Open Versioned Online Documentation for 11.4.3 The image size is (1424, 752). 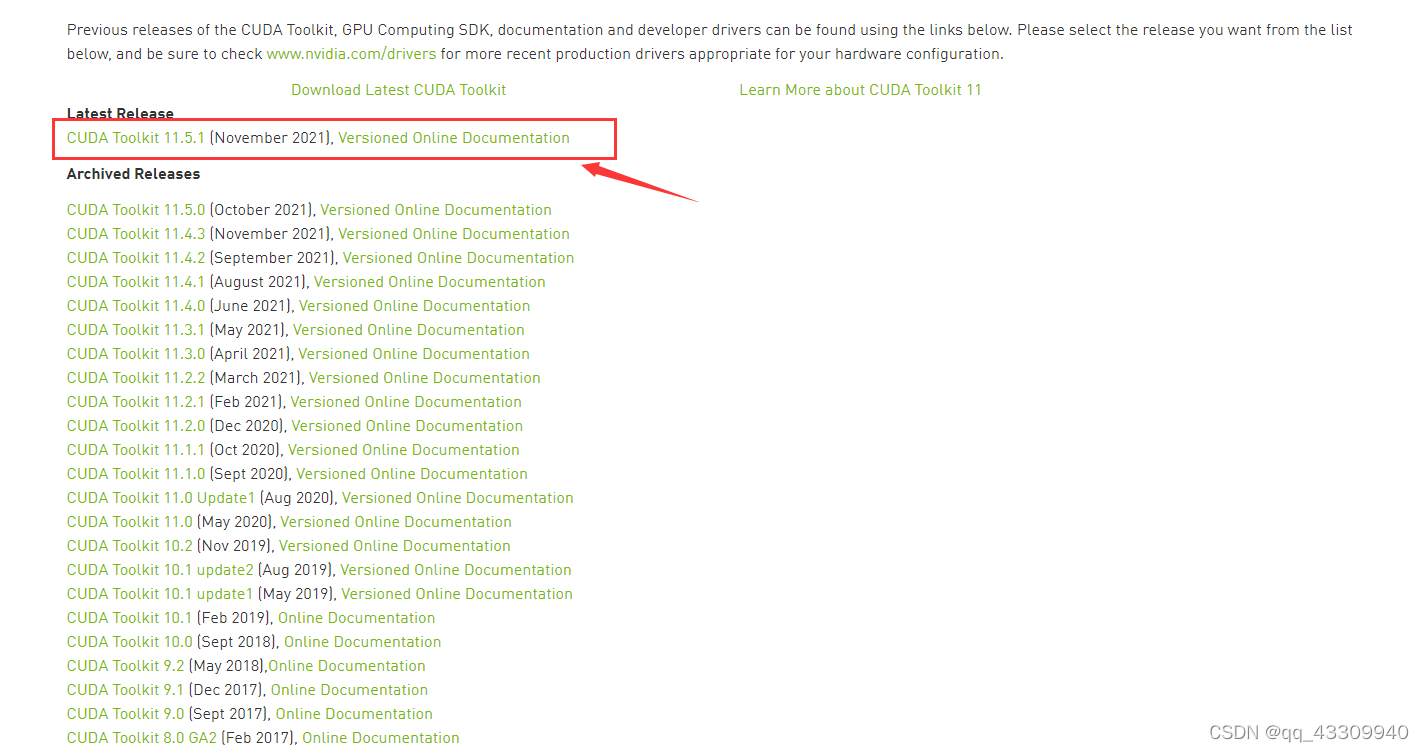click(454, 234)
